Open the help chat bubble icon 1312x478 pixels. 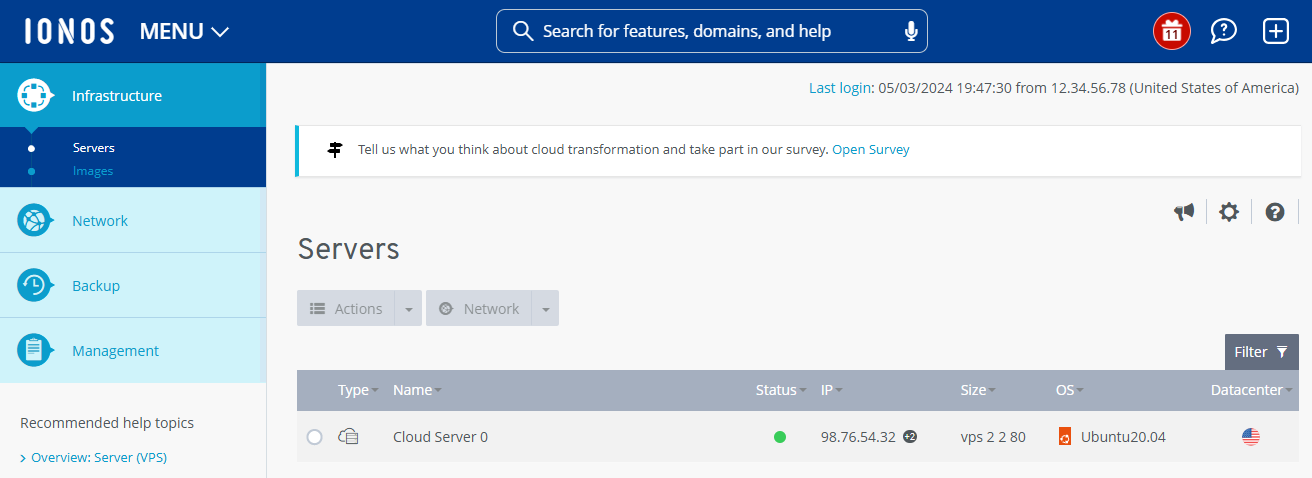pos(1223,31)
